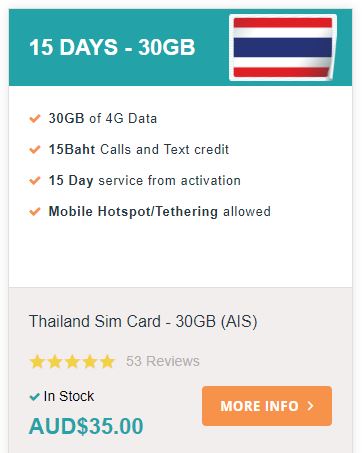The height and width of the screenshot is (453, 362).
Task: Click the checkmark beside 15Baht Calls and Text
Action: tap(35, 149)
